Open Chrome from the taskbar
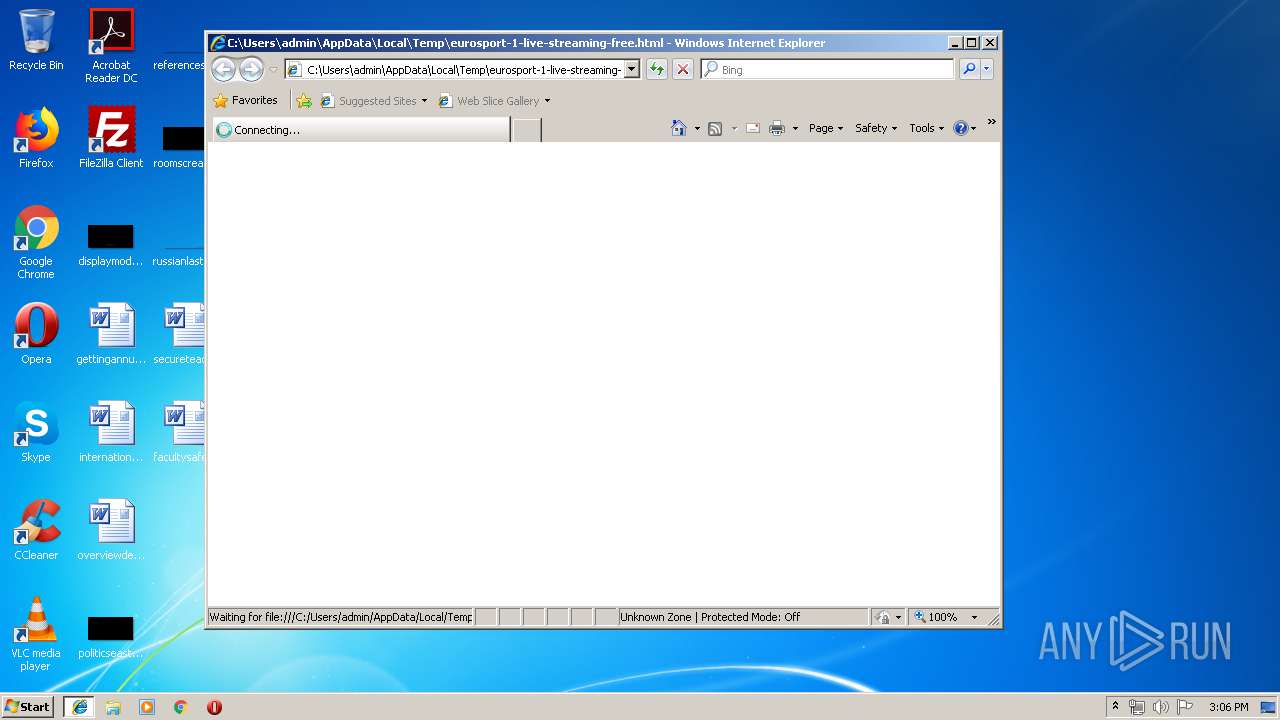Image resolution: width=1280 pixels, height=720 pixels. (180, 707)
